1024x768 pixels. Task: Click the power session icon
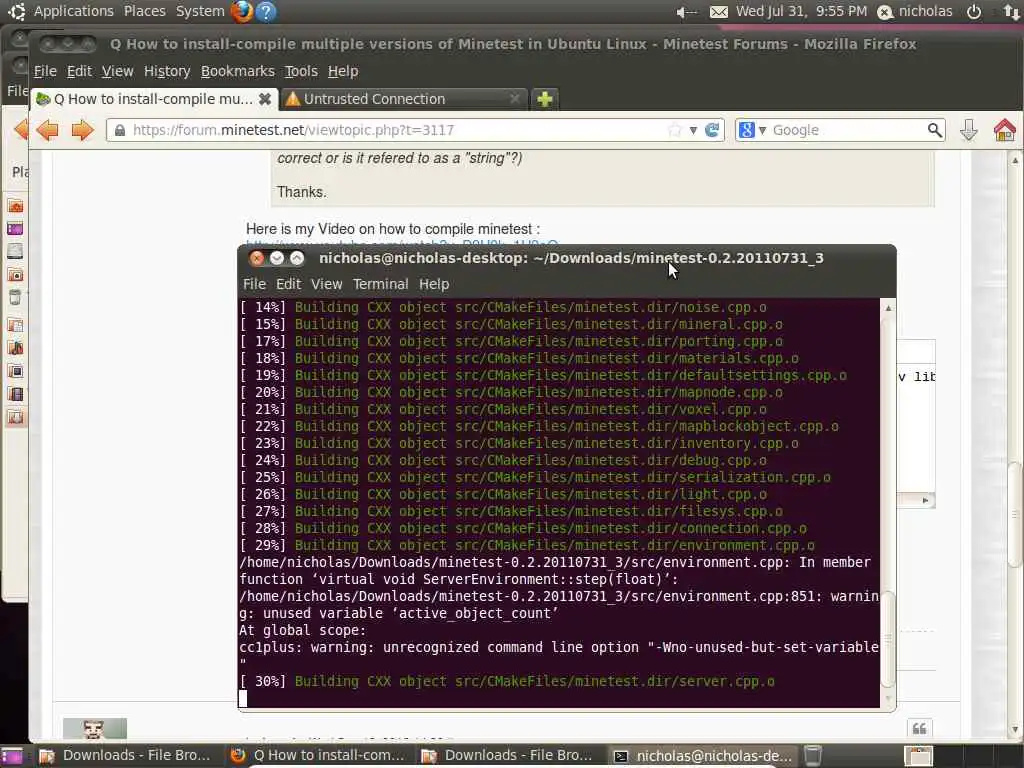click(974, 12)
